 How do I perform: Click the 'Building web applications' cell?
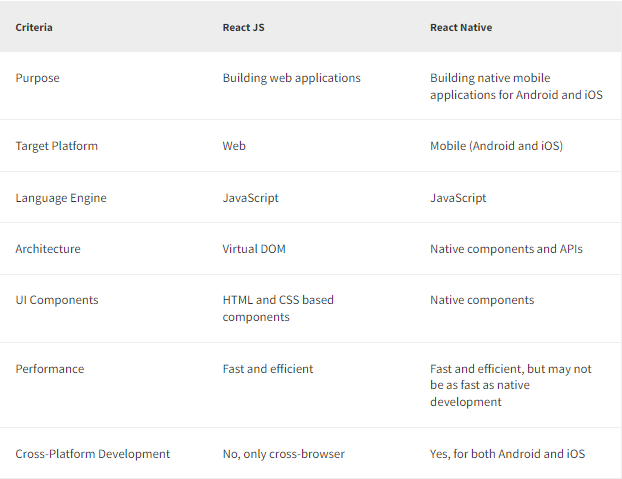point(292,78)
